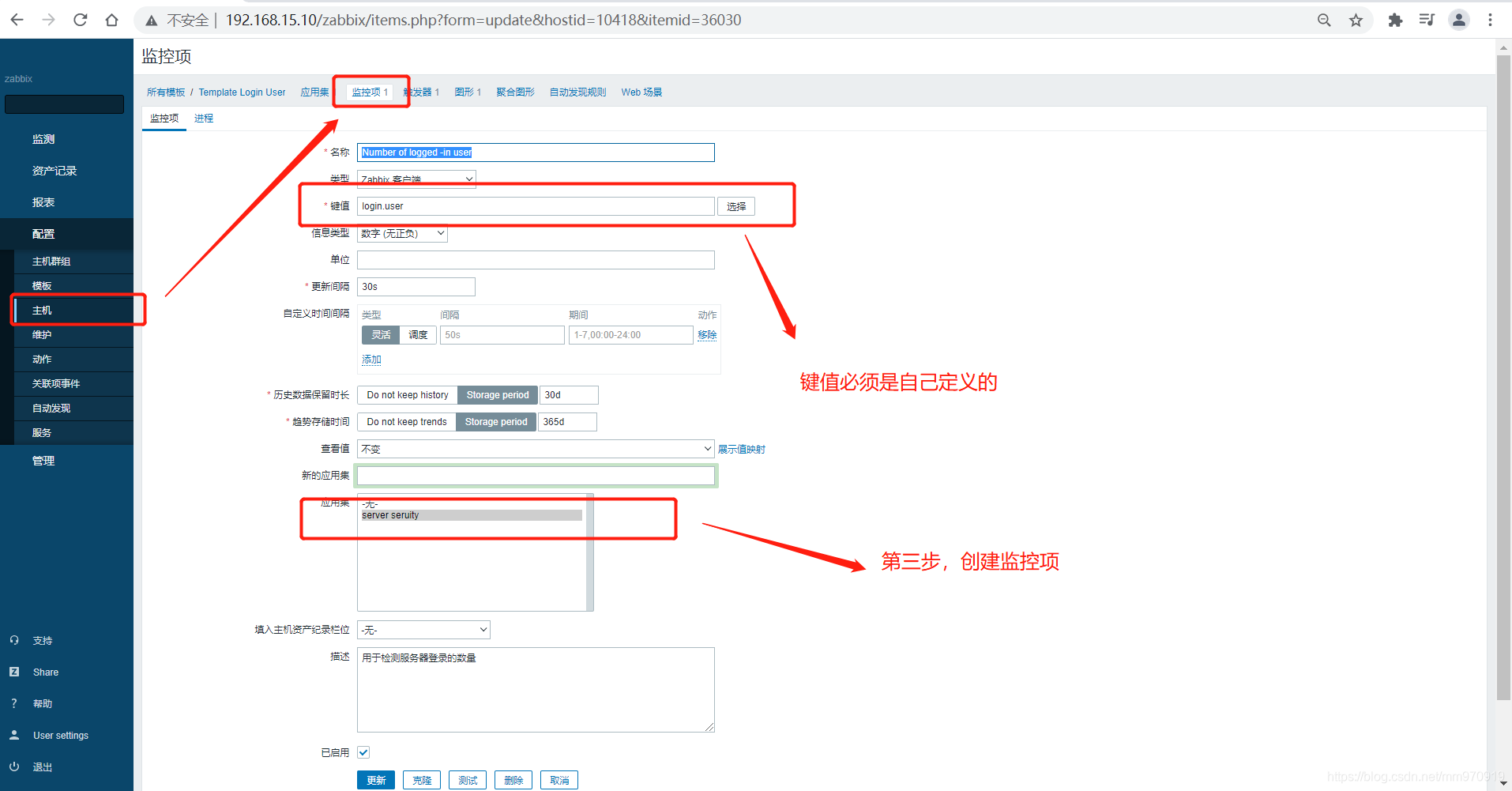Image resolution: width=1512 pixels, height=791 pixels.
Task: Reload the page with refresh icon
Action: [80, 20]
